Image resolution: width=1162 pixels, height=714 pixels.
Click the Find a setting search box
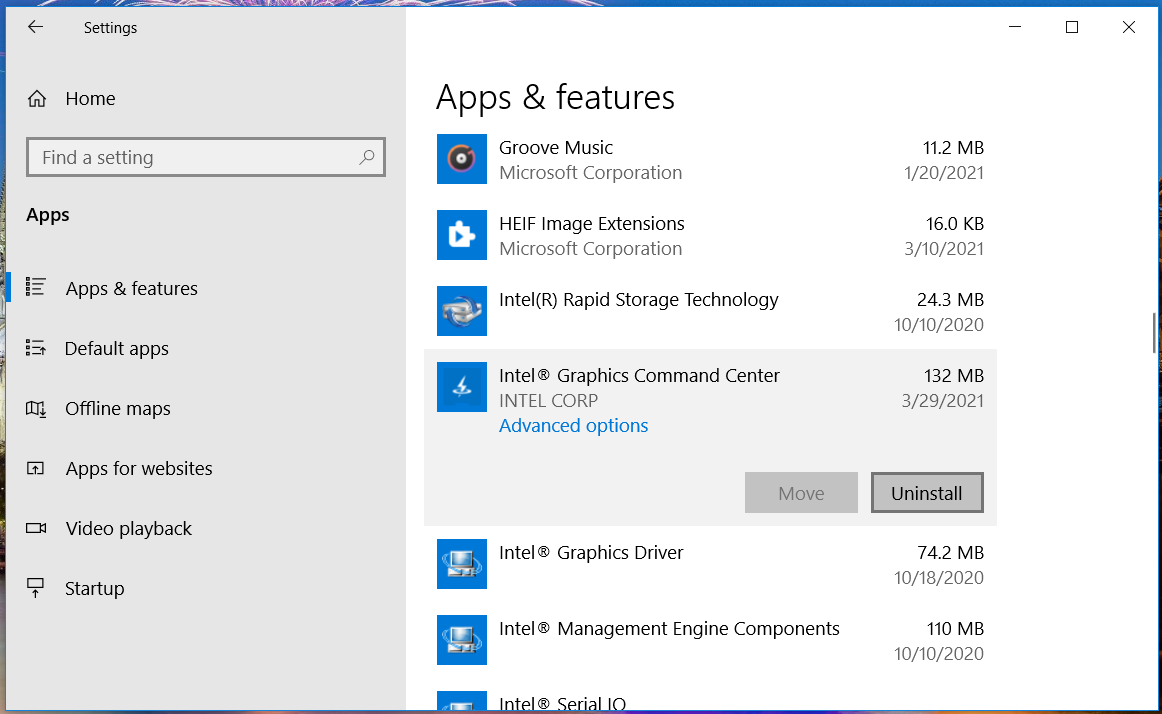pyautogui.click(x=206, y=157)
